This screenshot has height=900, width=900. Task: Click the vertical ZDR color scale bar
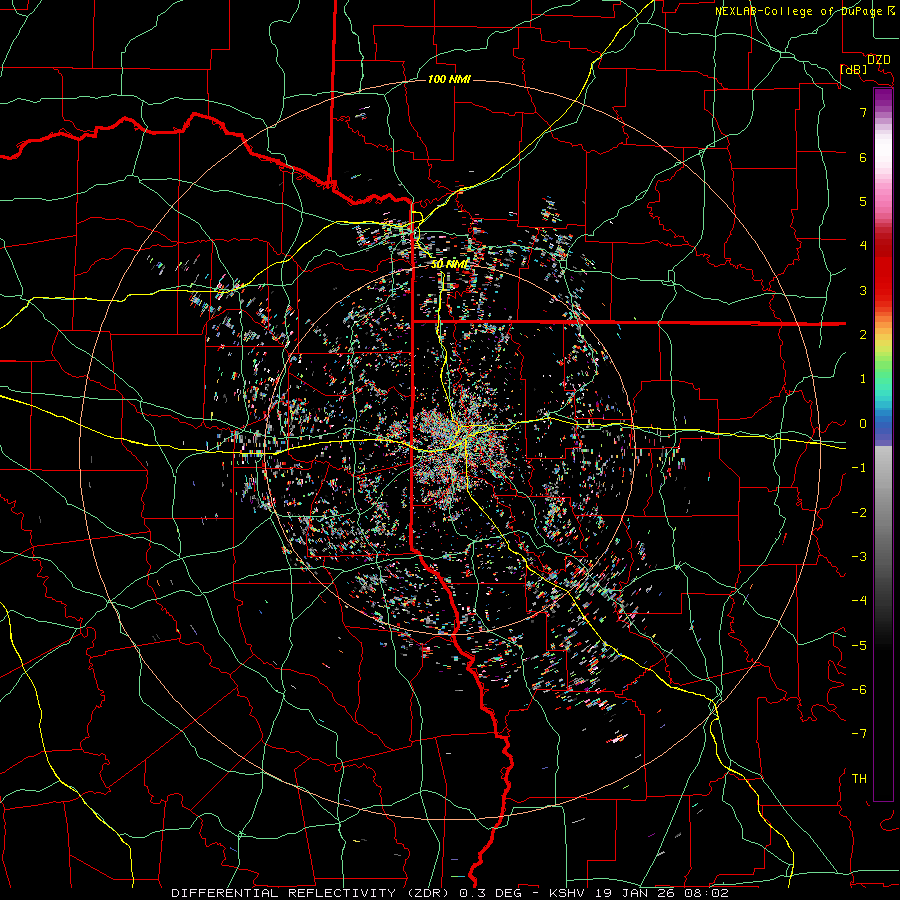(883, 444)
